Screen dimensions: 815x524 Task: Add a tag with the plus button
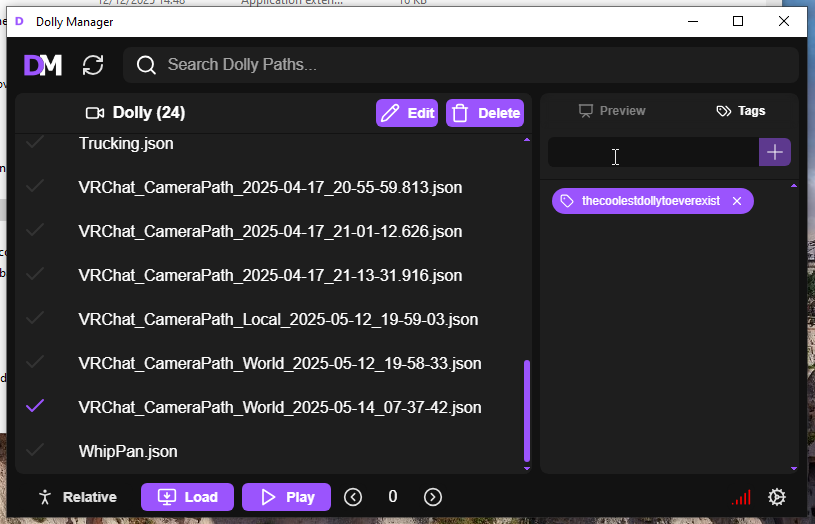pyautogui.click(x=775, y=152)
